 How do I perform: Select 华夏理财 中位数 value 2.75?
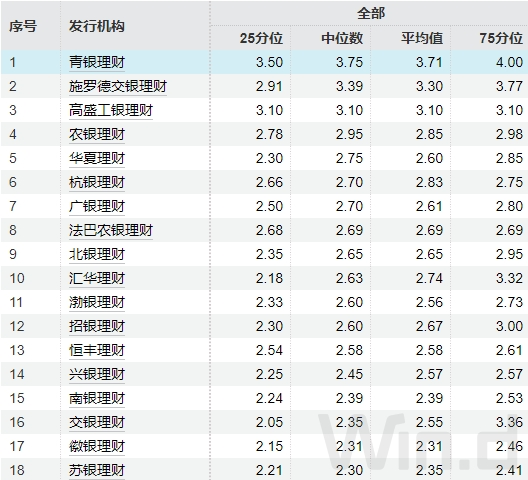(350, 158)
